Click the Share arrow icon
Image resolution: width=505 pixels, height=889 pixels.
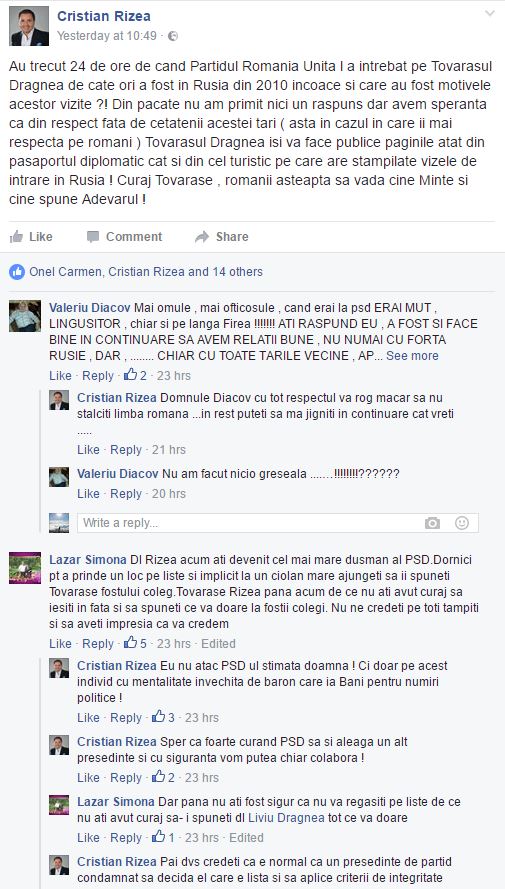202,237
